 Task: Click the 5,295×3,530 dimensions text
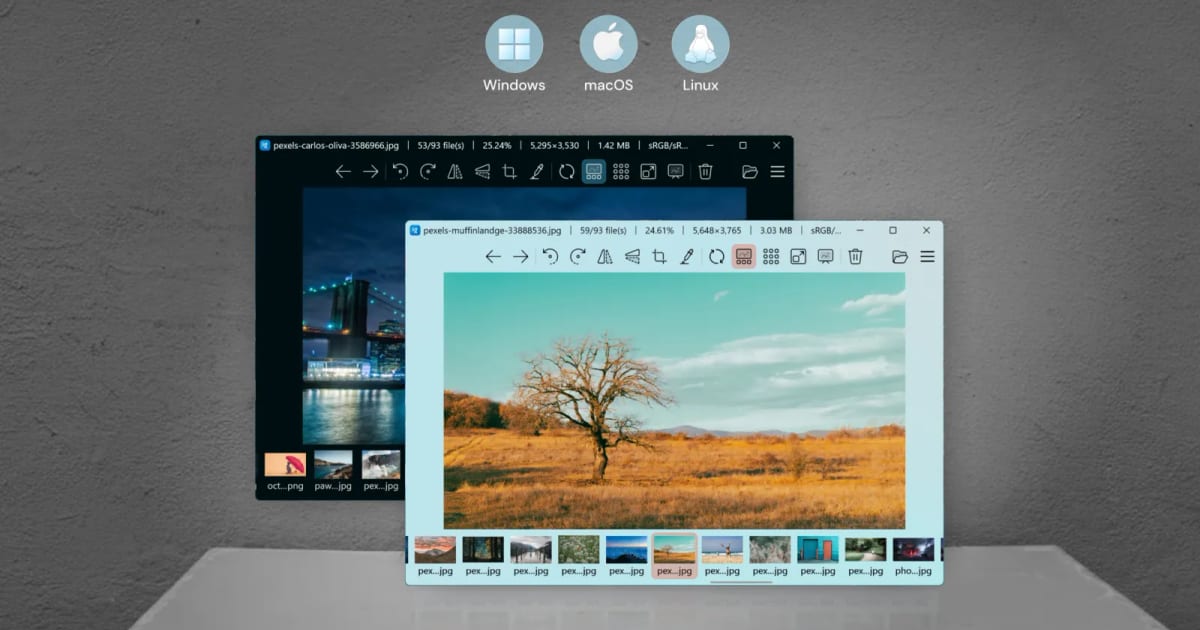pyautogui.click(x=555, y=145)
